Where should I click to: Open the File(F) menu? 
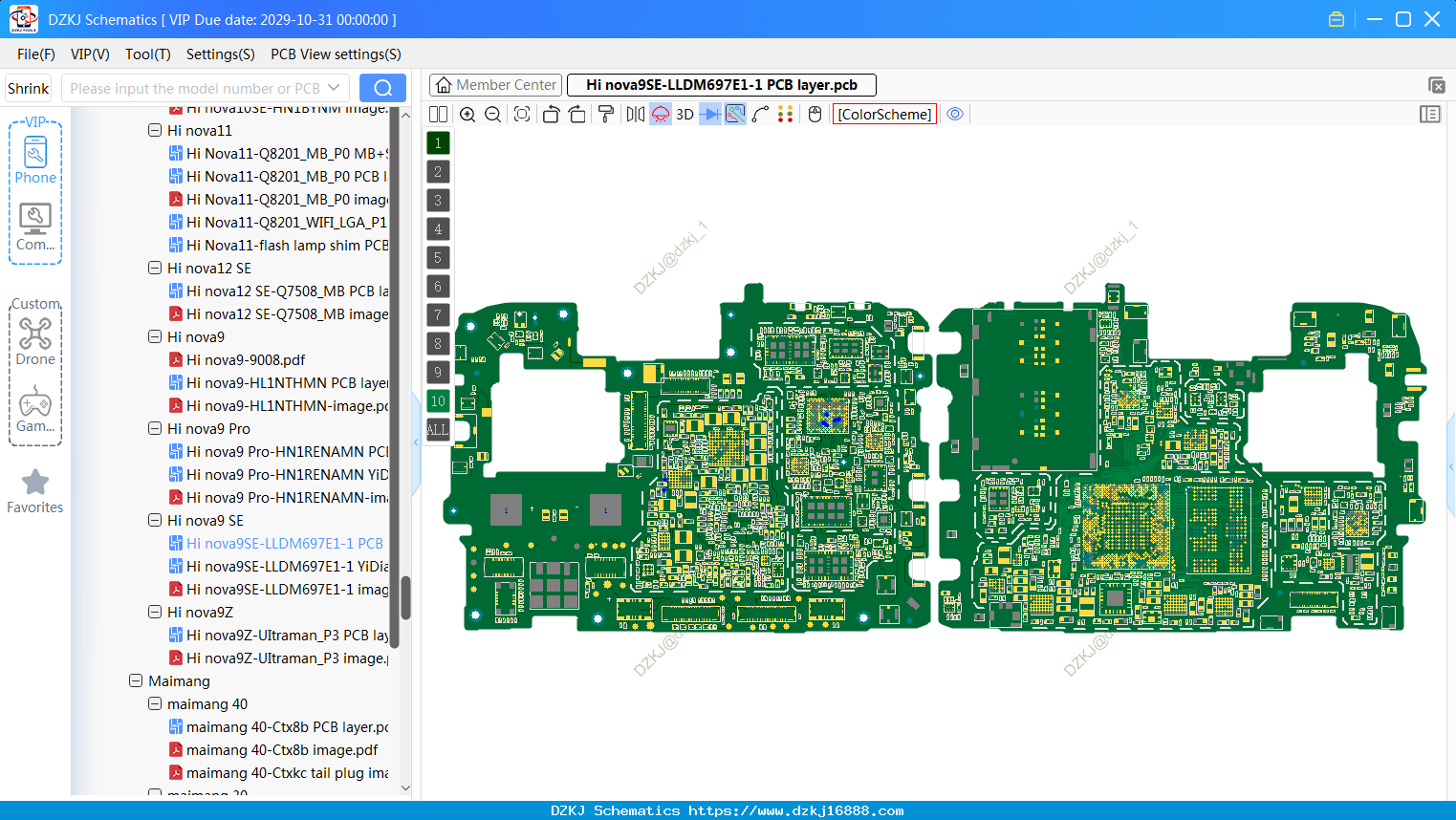point(36,54)
